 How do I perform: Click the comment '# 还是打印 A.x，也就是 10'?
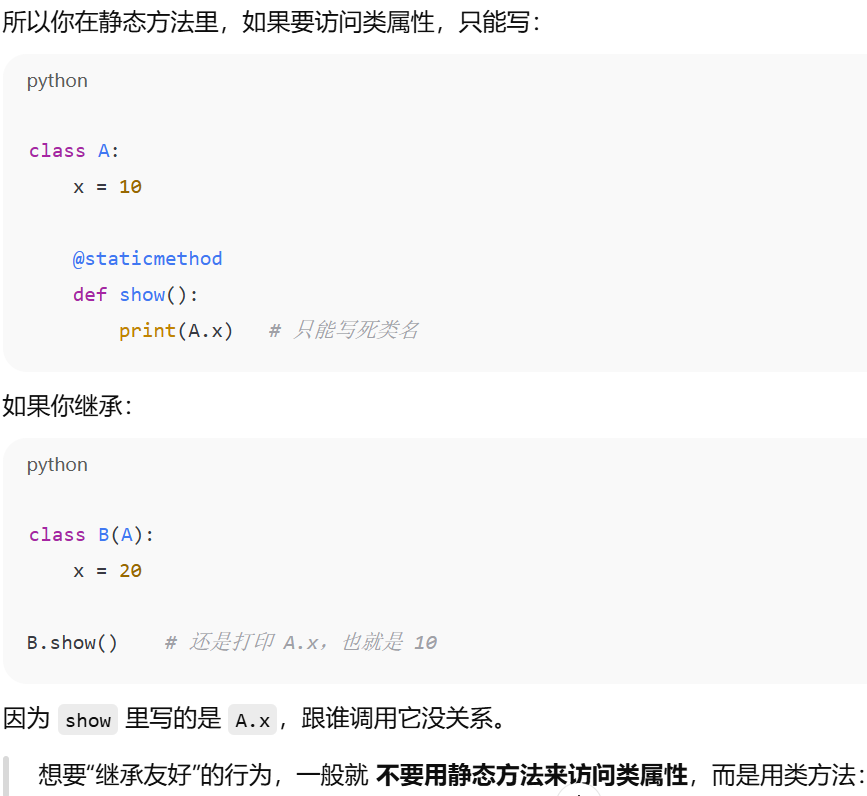pos(301,642)
